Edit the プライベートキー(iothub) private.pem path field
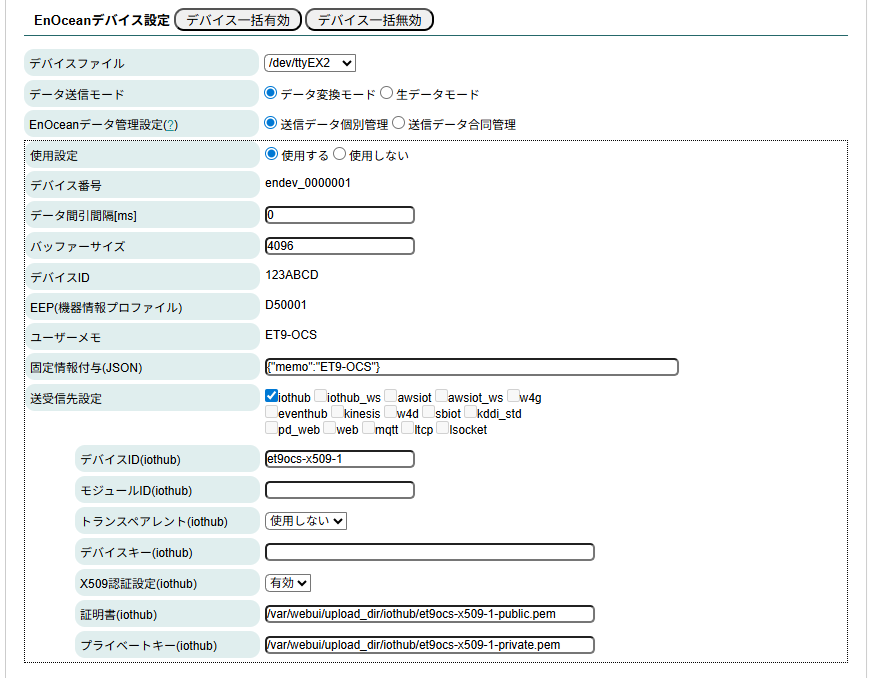The width and height of the screenshot is (872, 678). [430, 645]
